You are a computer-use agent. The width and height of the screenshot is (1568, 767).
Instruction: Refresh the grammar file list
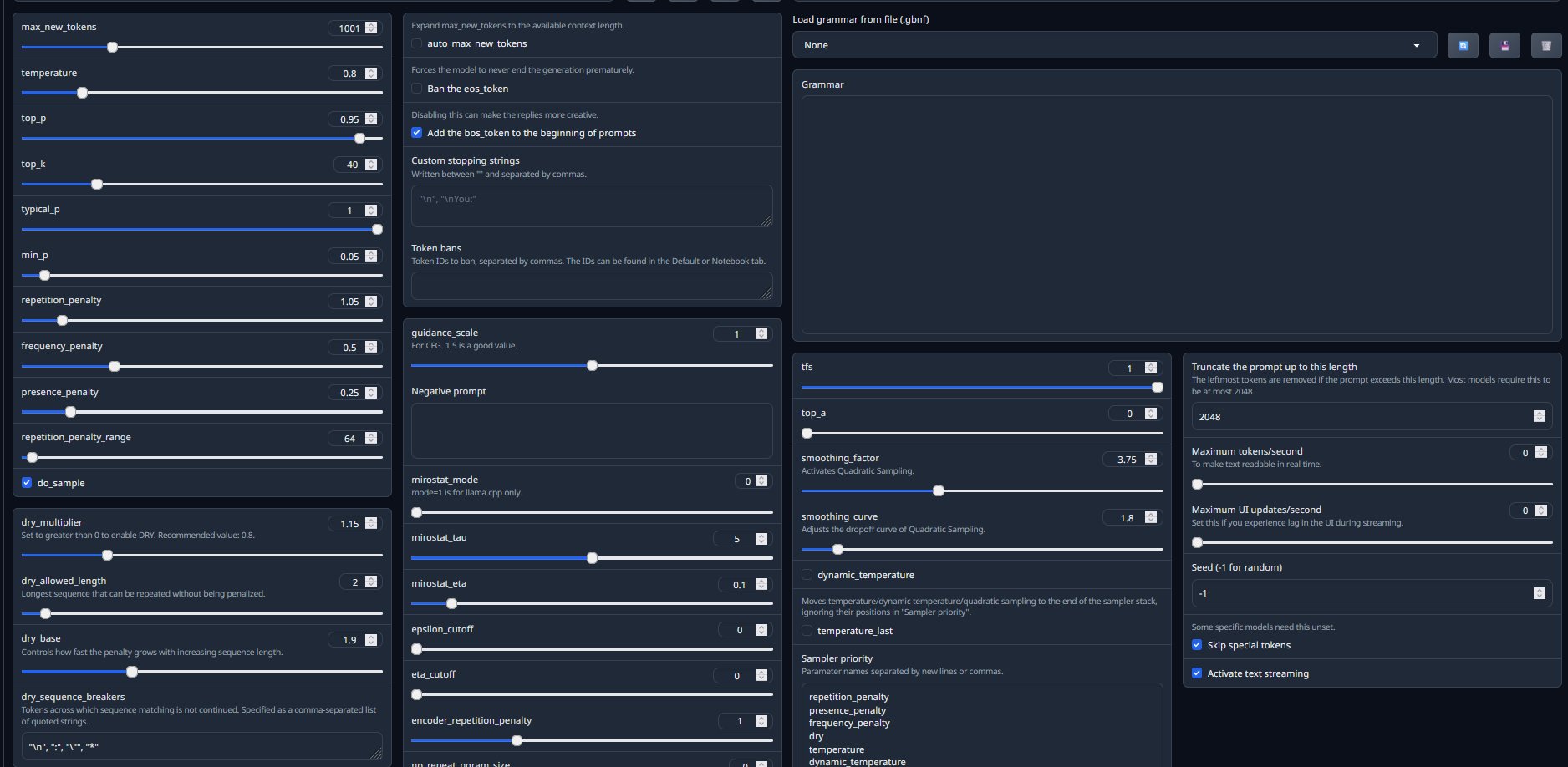point(1463,46)
